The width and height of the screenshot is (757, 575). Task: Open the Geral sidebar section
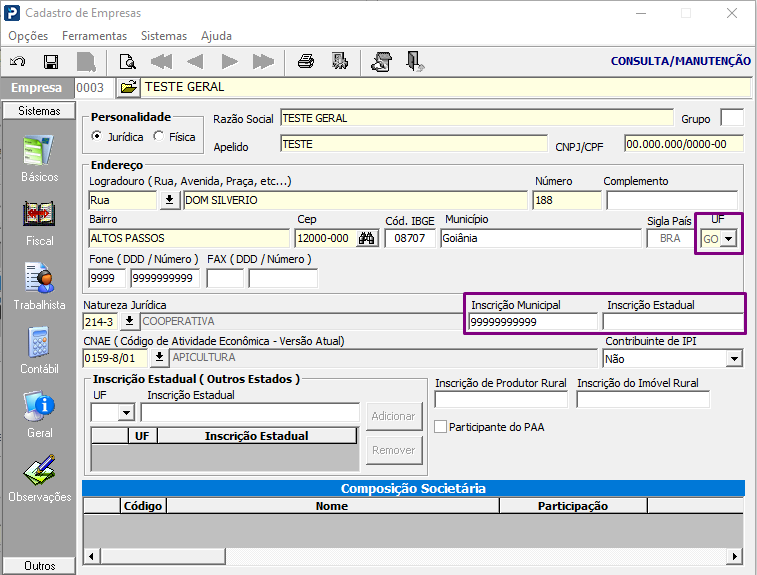(39, 415)
